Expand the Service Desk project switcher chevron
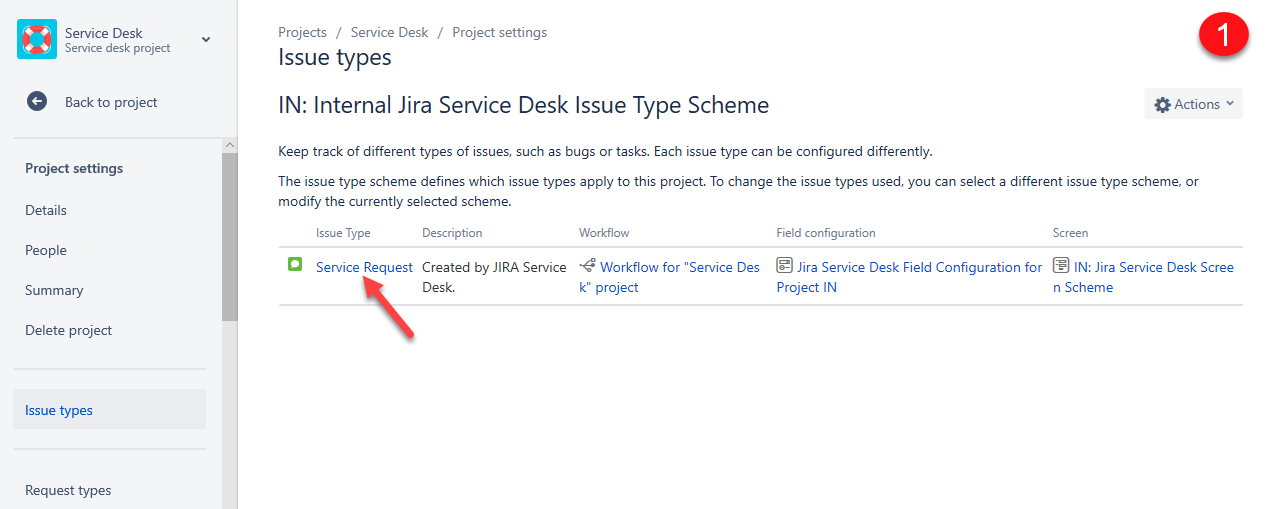 [x=206, y=40]
